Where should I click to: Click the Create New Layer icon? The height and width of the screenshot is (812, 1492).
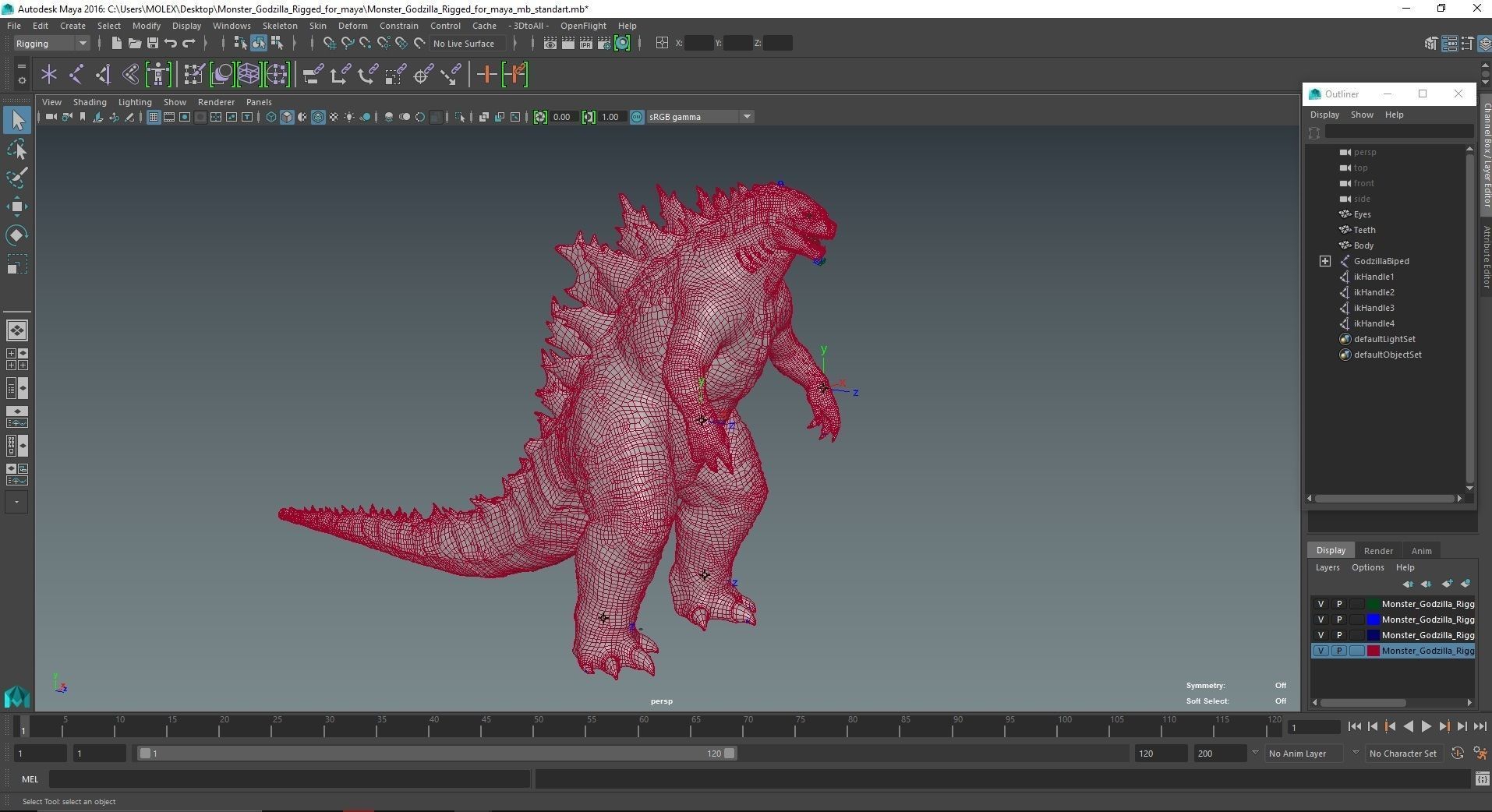pos(1447,584)
